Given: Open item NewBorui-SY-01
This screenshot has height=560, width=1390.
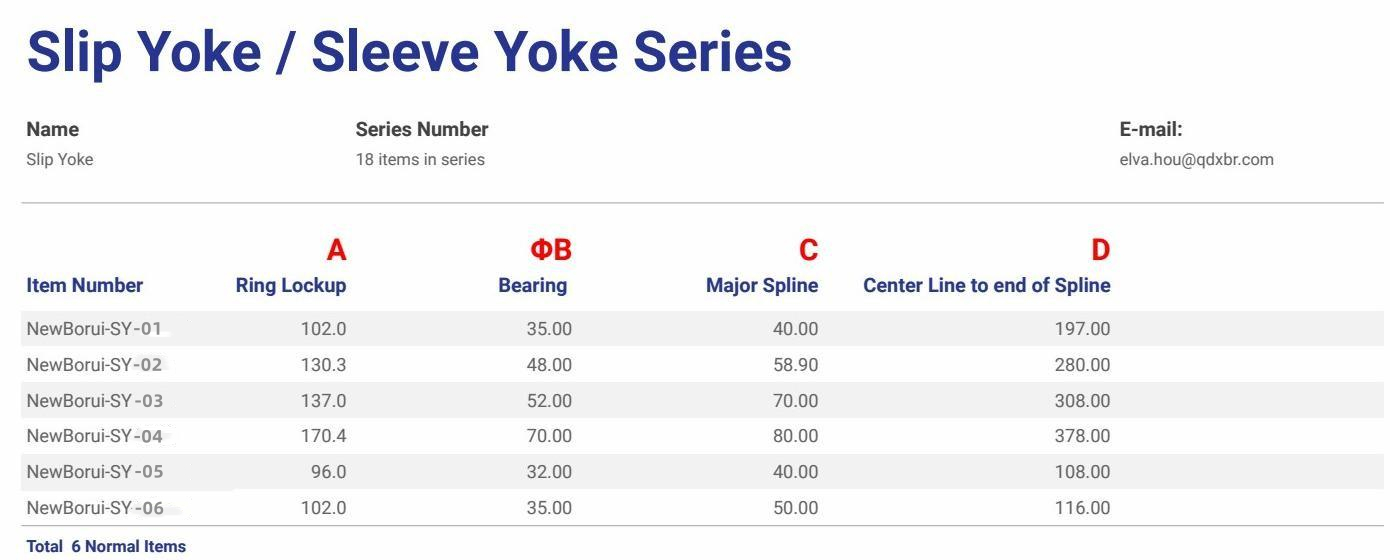Looking at the screenshot, I should (95, 329).
